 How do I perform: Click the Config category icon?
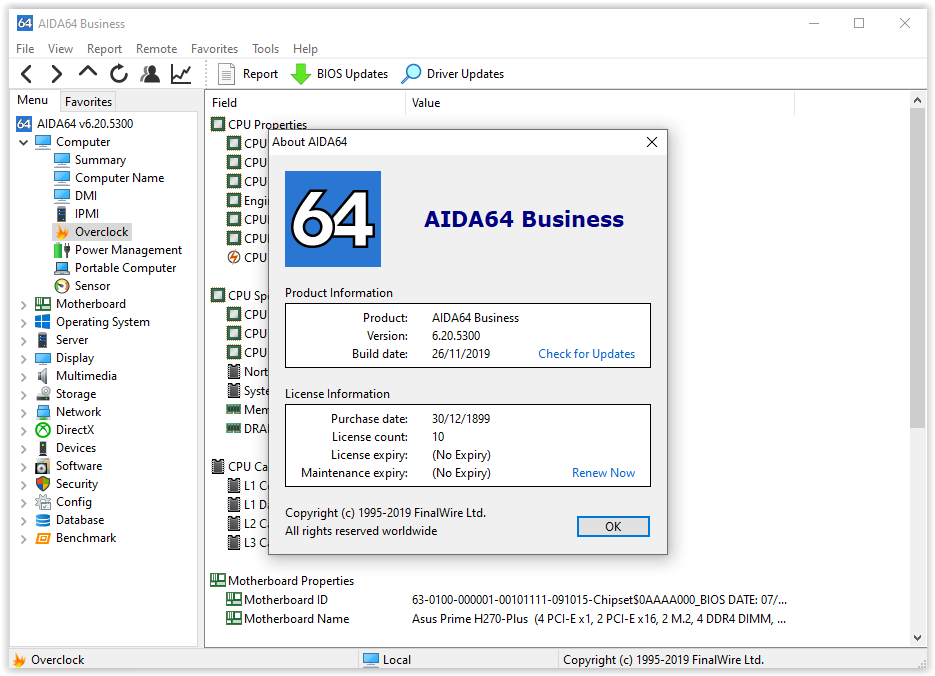click(x=43, y=502)
